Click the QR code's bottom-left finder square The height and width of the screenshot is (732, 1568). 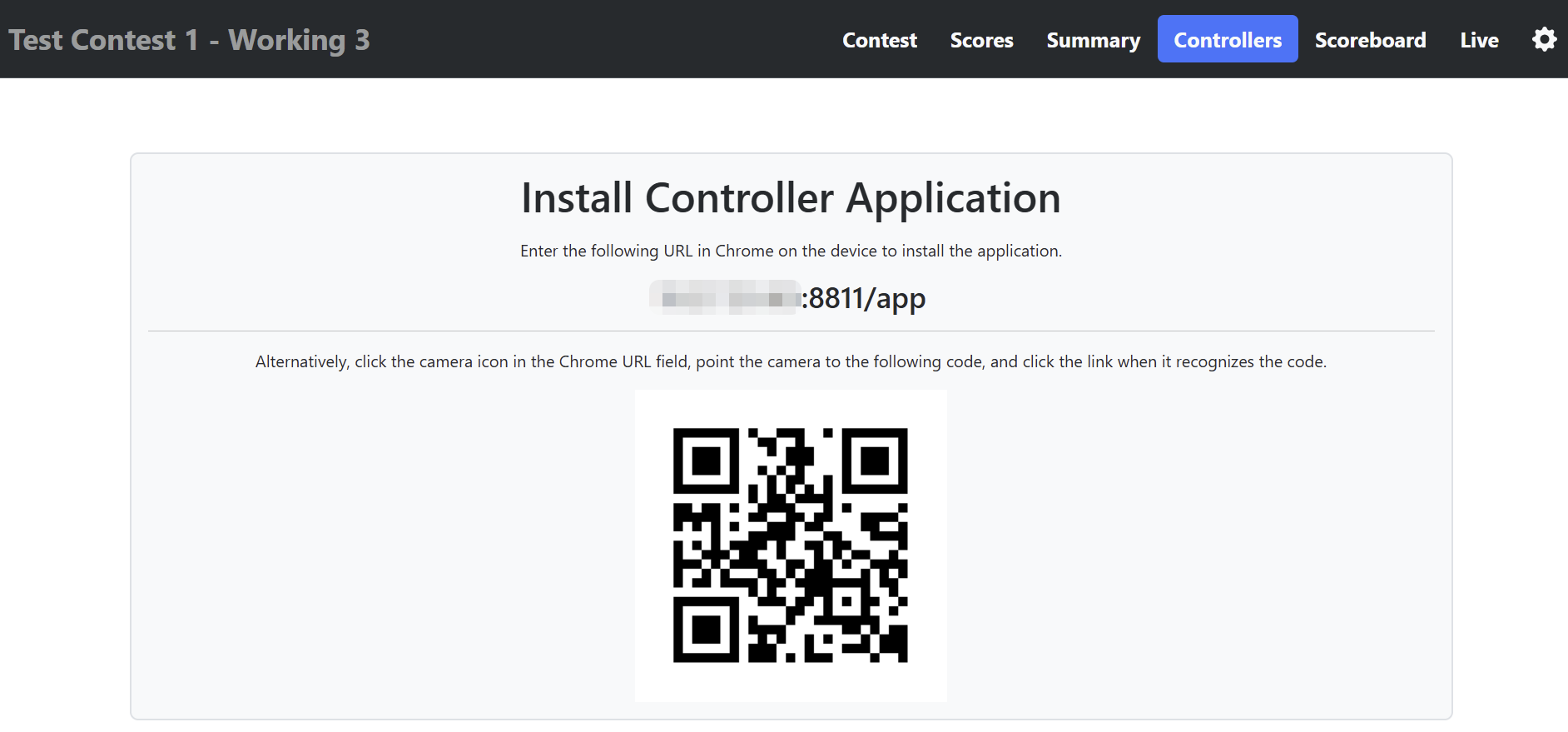[706, 630]
